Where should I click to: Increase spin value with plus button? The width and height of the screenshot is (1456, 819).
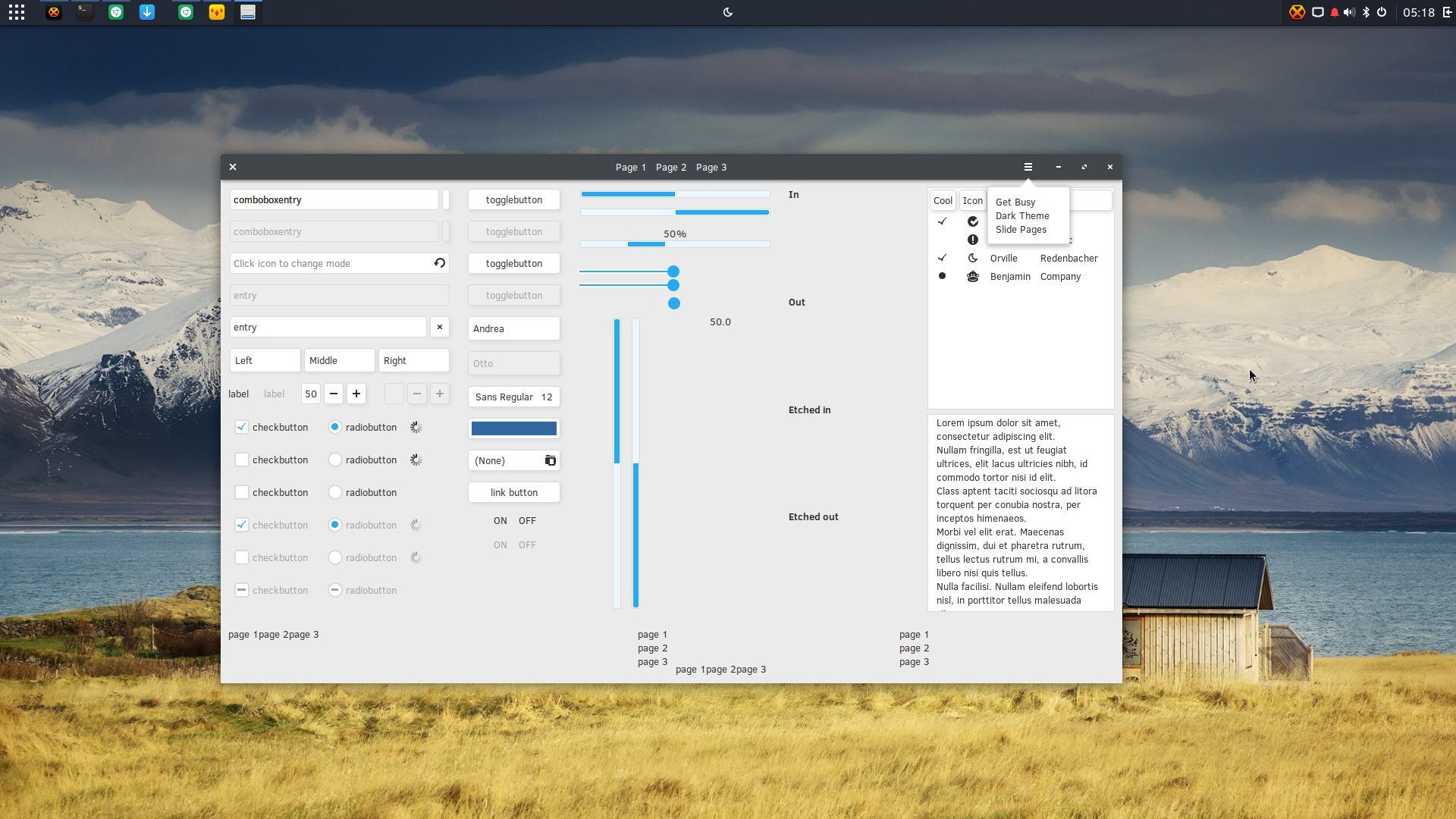[356, 394]
